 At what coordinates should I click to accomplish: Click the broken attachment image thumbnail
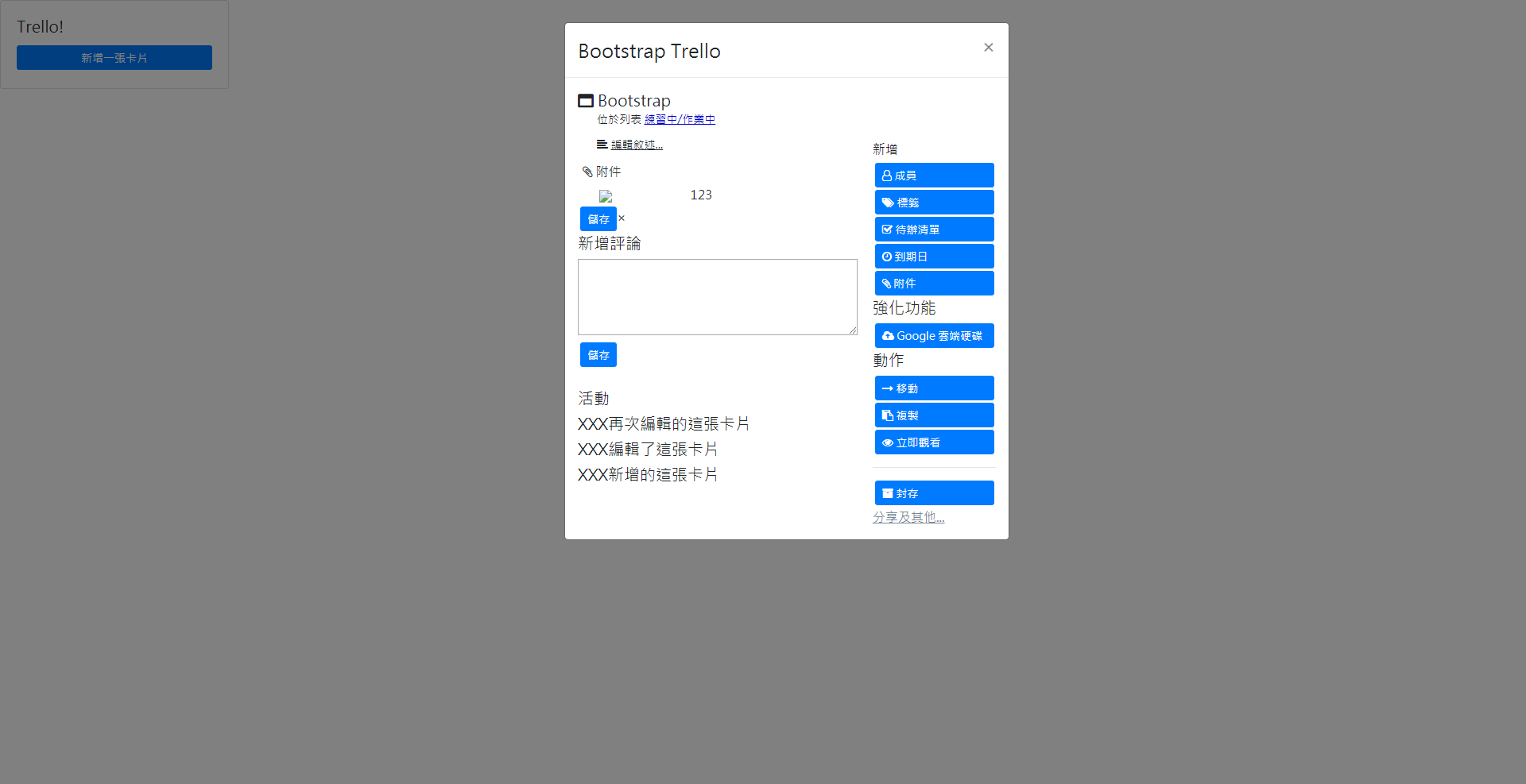pos(606,196)
